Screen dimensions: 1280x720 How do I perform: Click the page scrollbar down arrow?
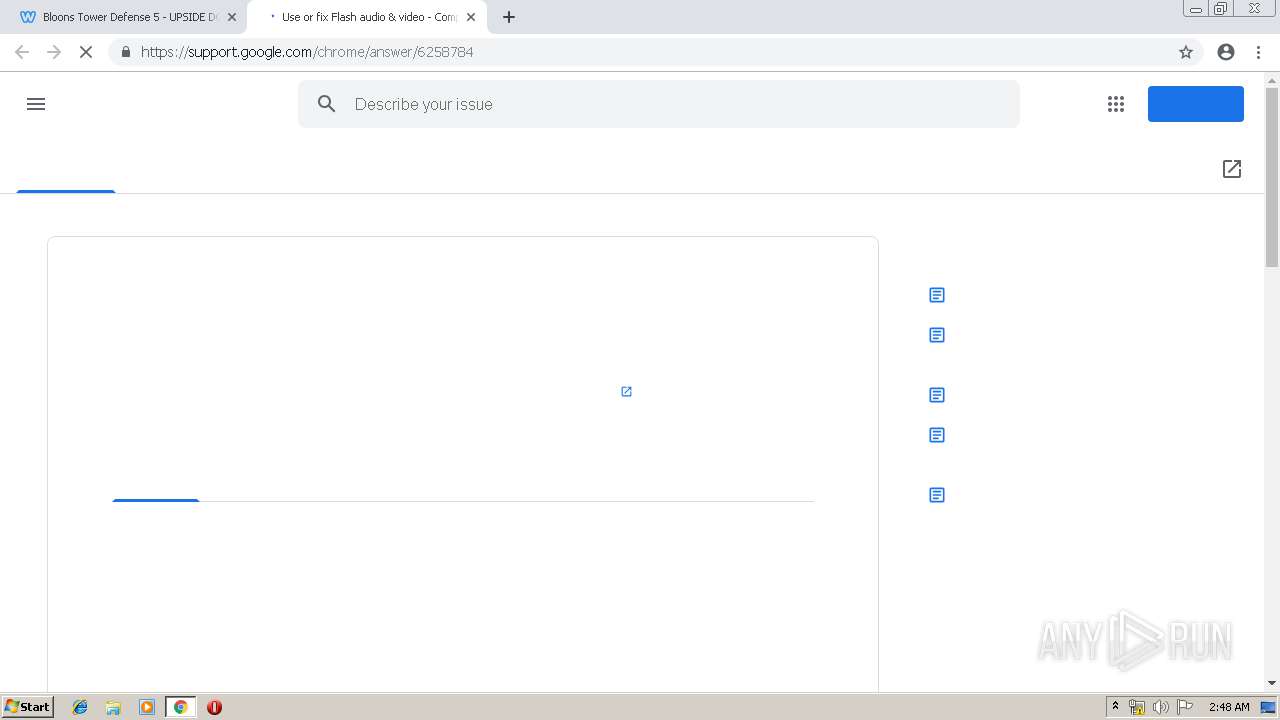[1272, 683]
